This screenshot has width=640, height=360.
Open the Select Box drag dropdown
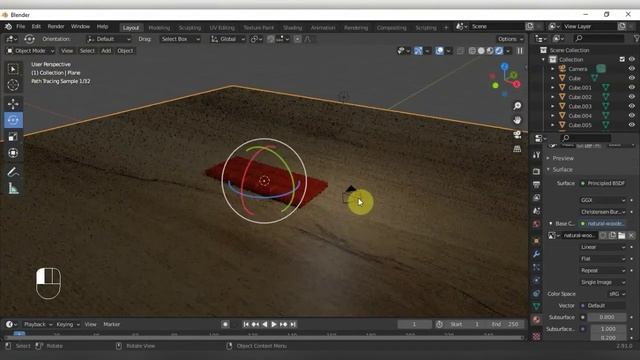(180, 39)
